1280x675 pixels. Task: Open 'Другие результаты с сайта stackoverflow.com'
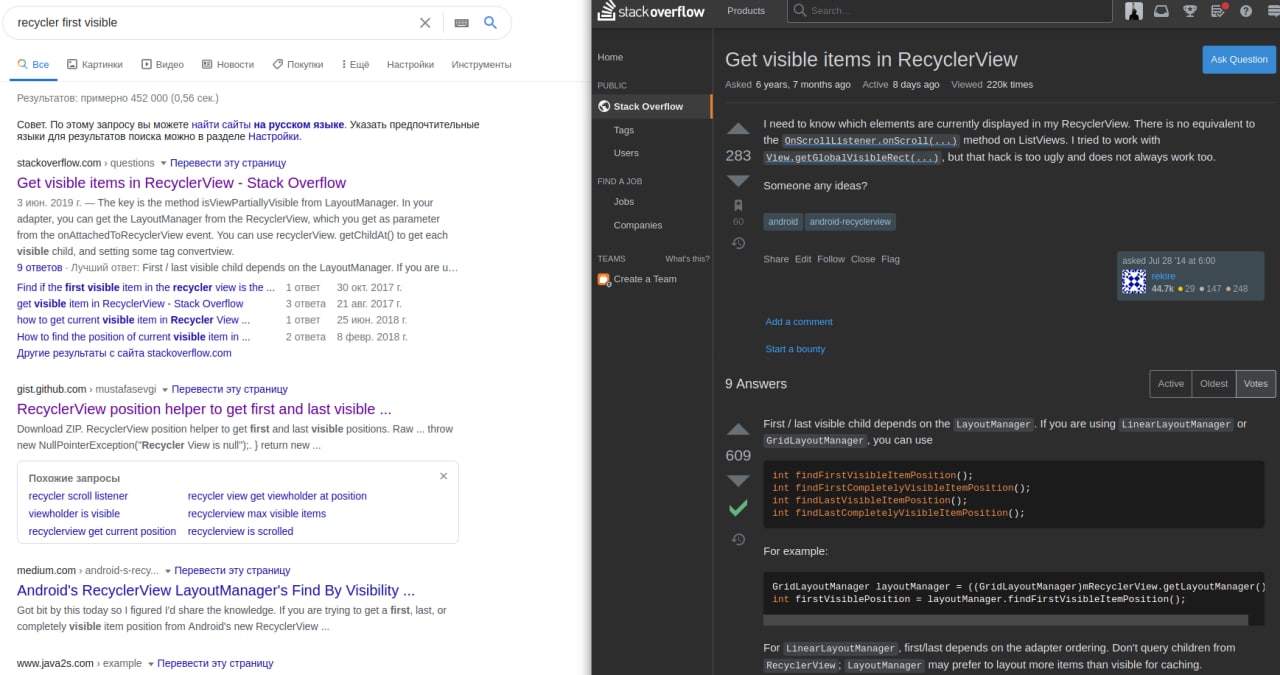pyautogui.click(x=124, y=353)
